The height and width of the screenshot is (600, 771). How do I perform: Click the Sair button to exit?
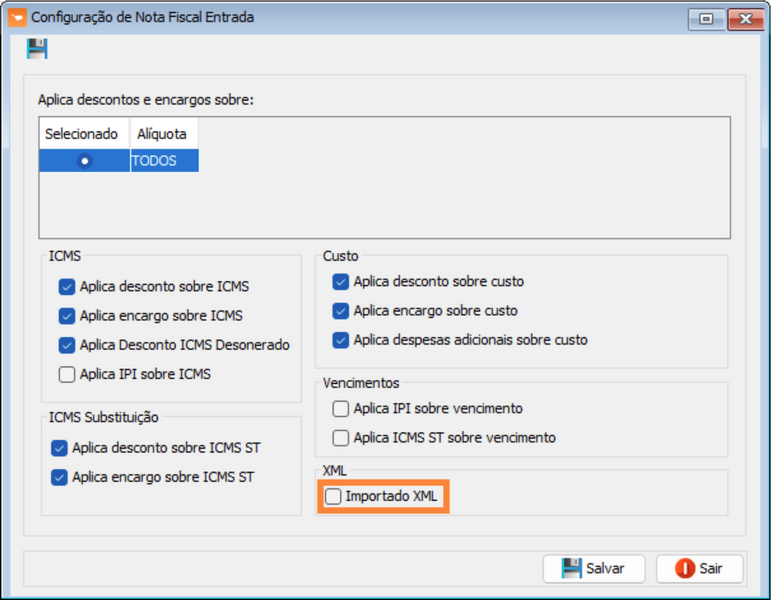699,568
